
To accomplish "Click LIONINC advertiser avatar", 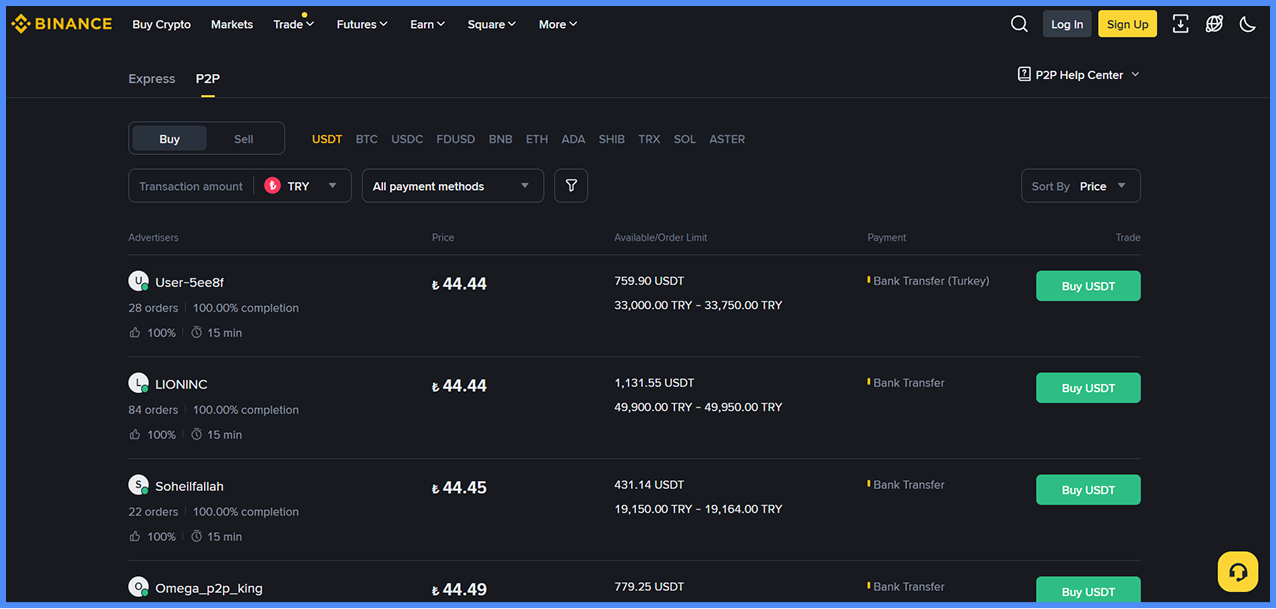I will pyautogui.click(x=138, y=383).
